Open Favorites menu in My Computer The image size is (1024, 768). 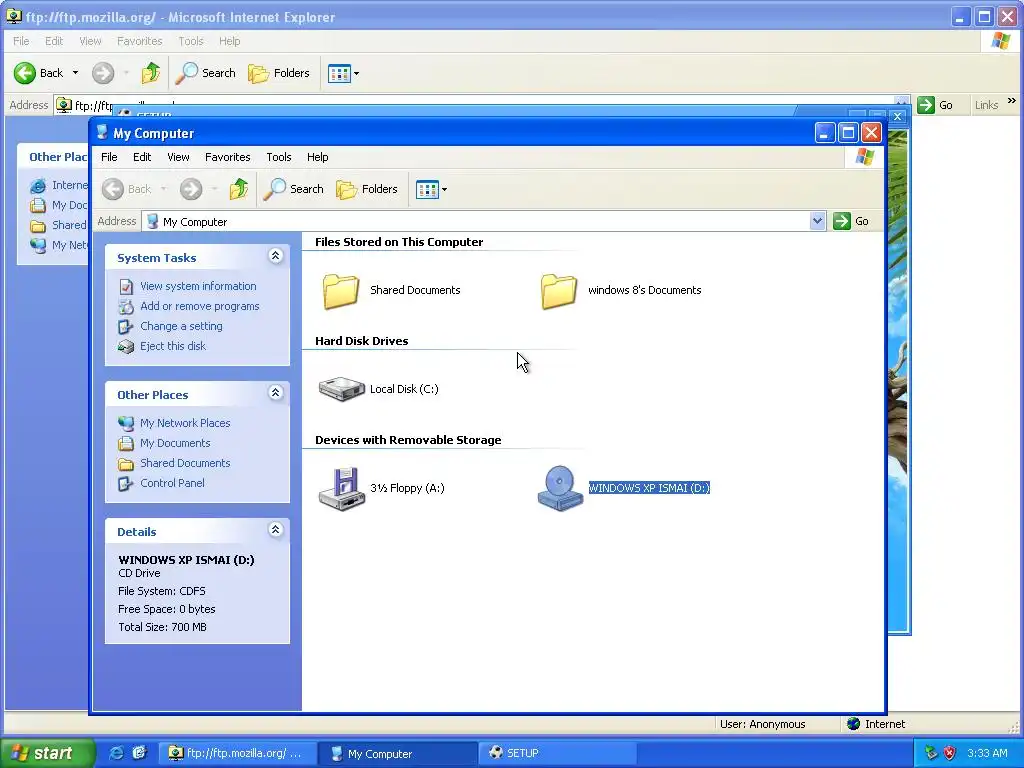coord(227,157)
